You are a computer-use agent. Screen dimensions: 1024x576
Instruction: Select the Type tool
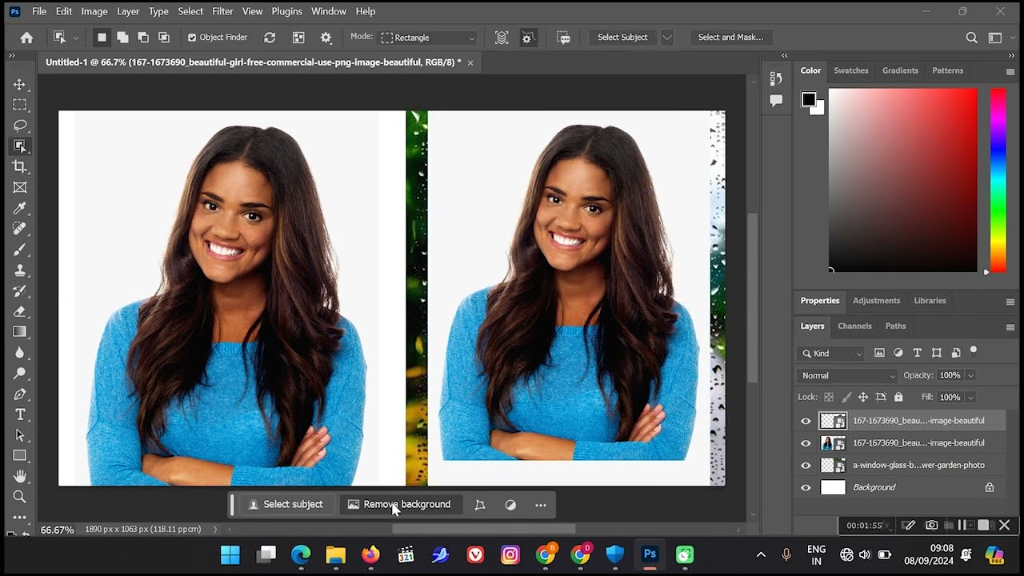coord(20,415)
